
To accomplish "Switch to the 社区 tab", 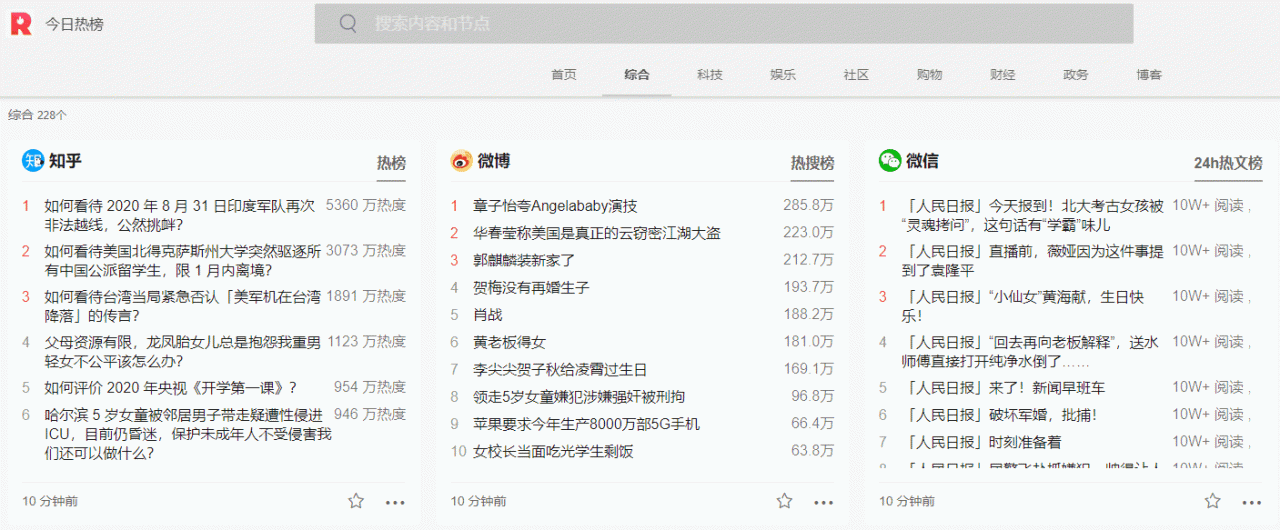I will pyautogui.click(x=856, y=75).
